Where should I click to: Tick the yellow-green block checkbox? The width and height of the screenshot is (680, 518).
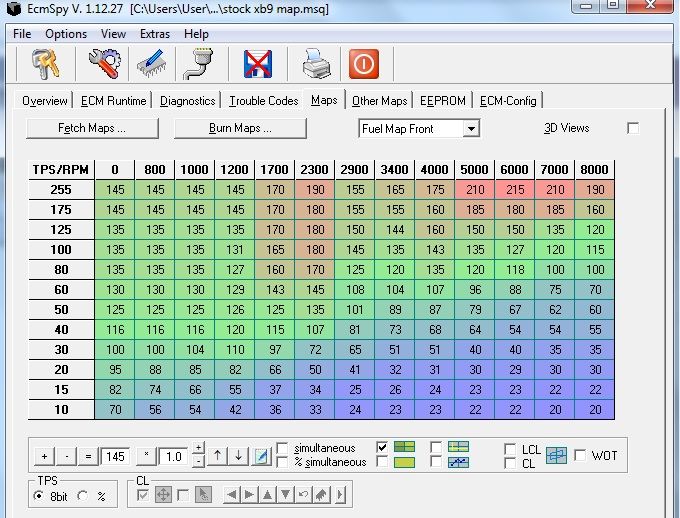coord(382,462)
